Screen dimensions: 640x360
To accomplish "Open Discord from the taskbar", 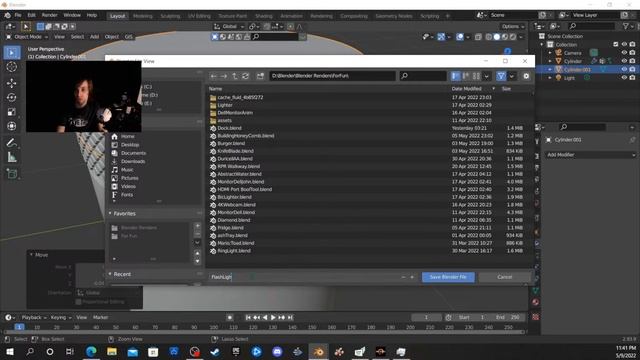I will pyautogui.click(x=277, y=351).
